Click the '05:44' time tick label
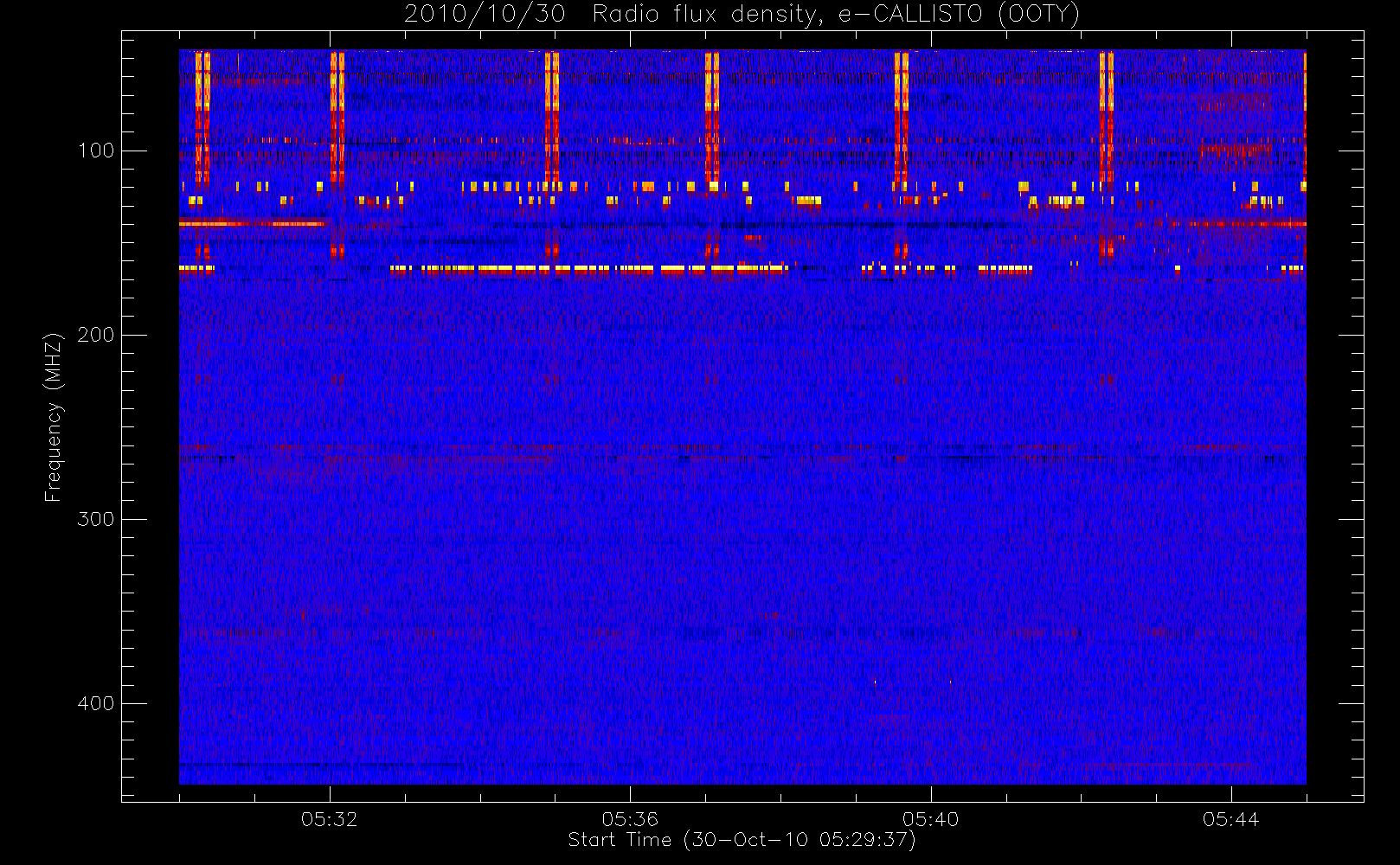This screenshot has height=865, width=1400. pyautogui.click(x=1231, y=819)
